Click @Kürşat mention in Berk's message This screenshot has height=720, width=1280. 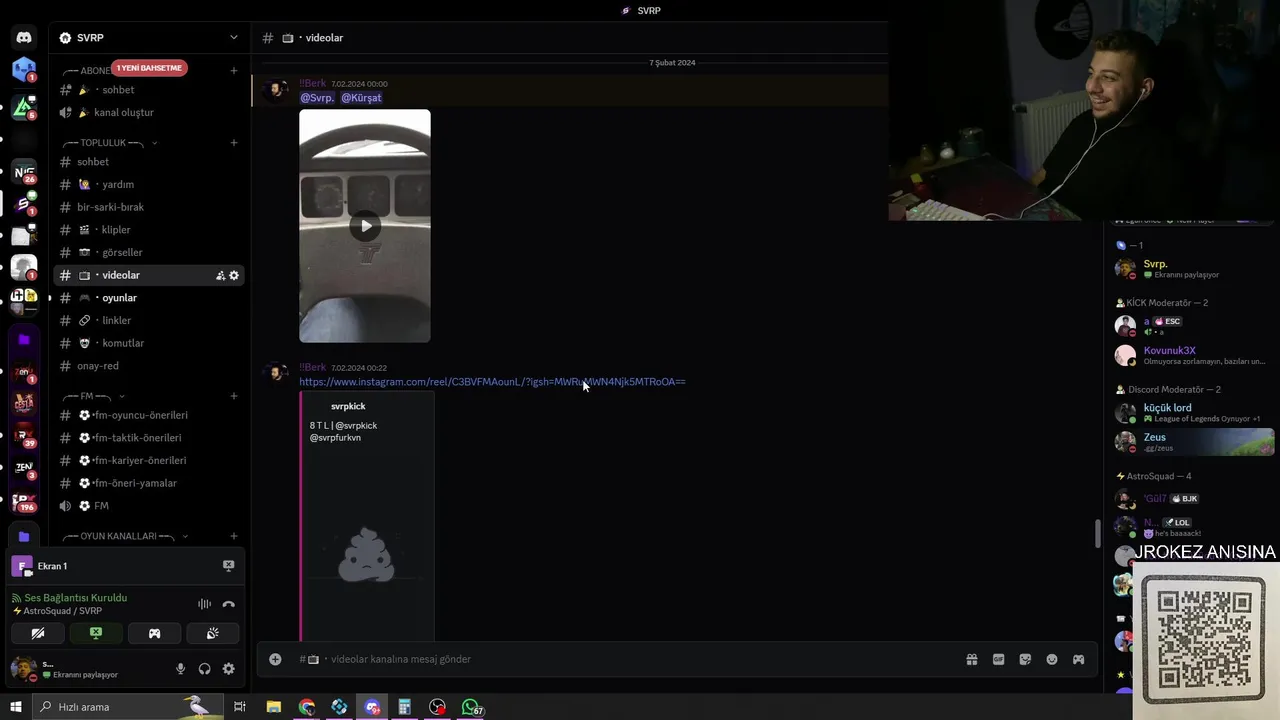[x=361, y=98]
